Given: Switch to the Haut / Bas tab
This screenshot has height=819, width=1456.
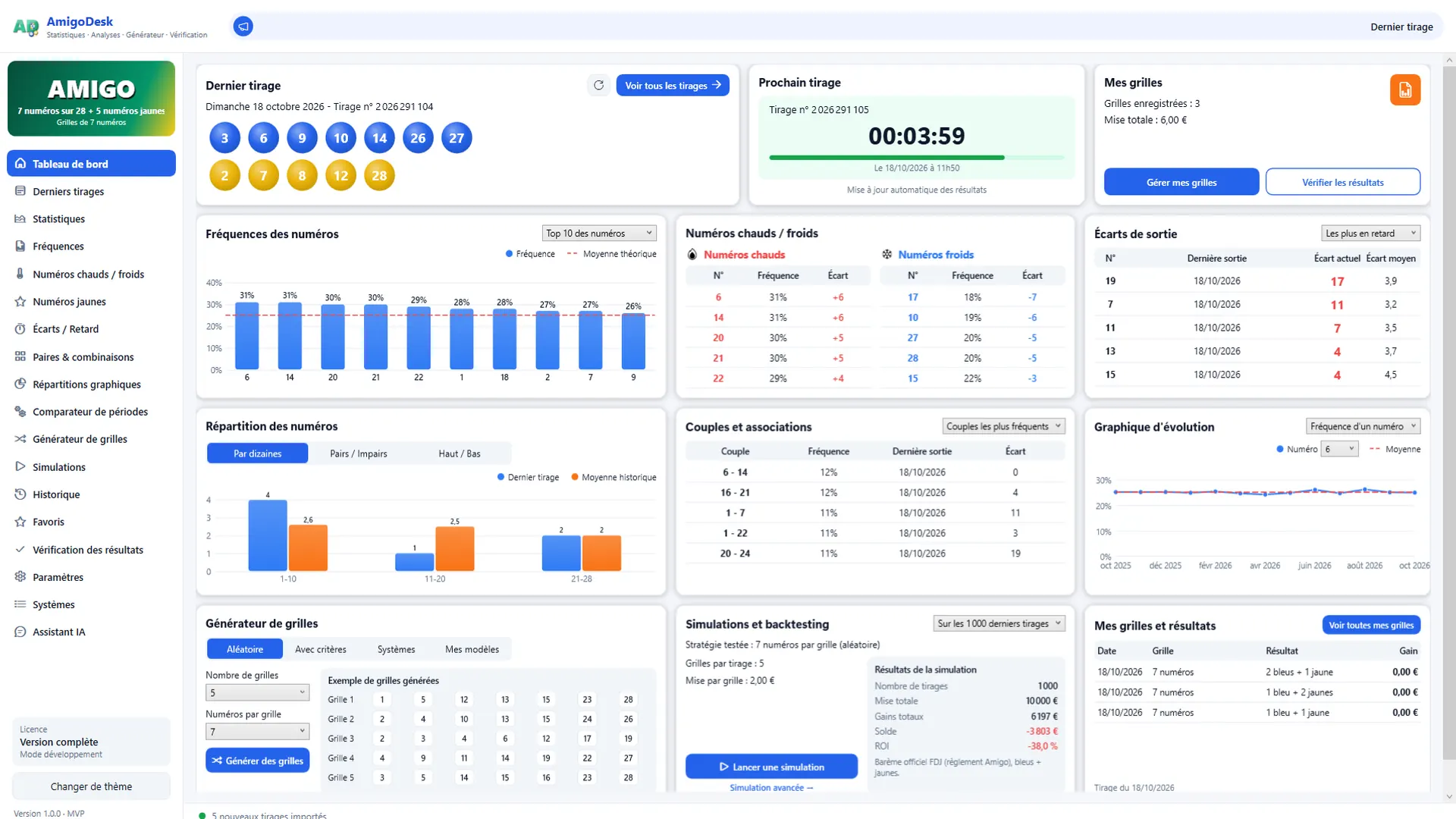Looking at the screenshot, I should point(460,453).
